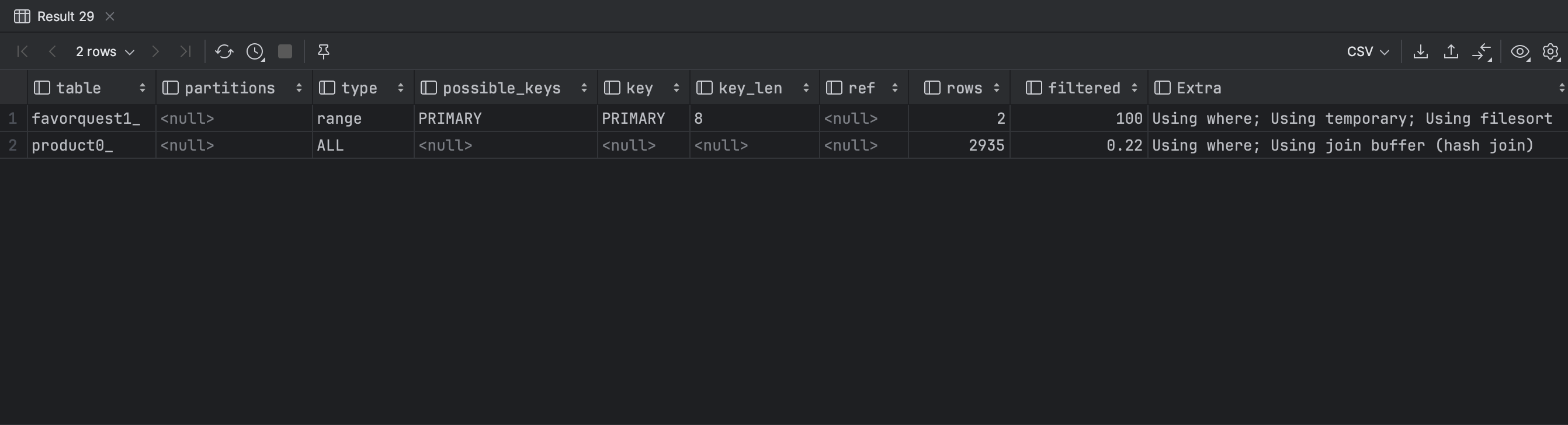
Task: Close the Result 29 tab
Action: coord(110,16)
